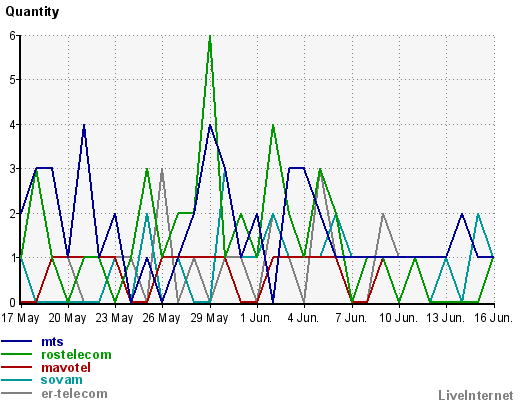Click the 1 Jun. axis label
The height and width of the screenshot is (405, 520).
click(256, 318)
